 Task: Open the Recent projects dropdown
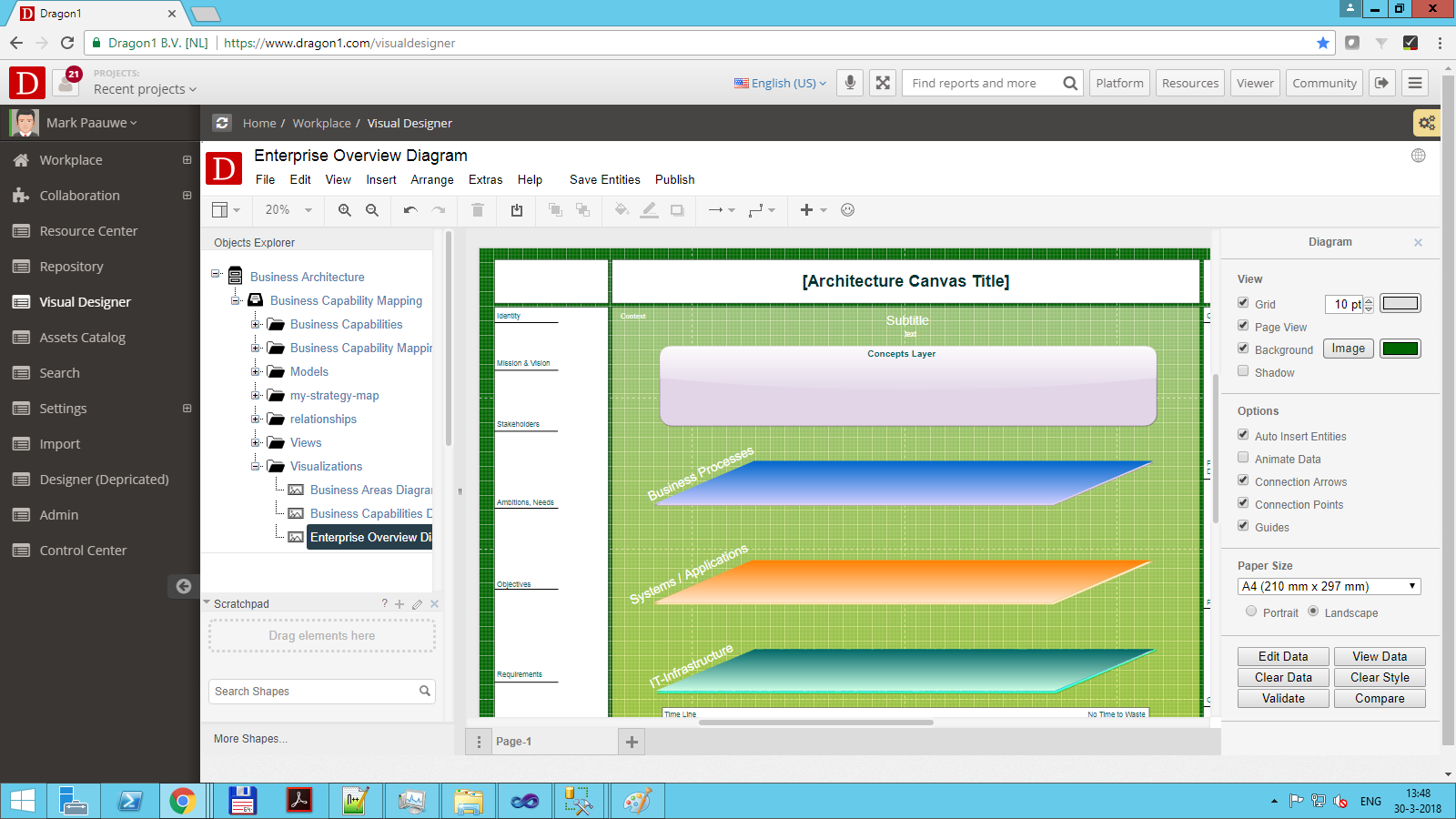pos(145,89)
